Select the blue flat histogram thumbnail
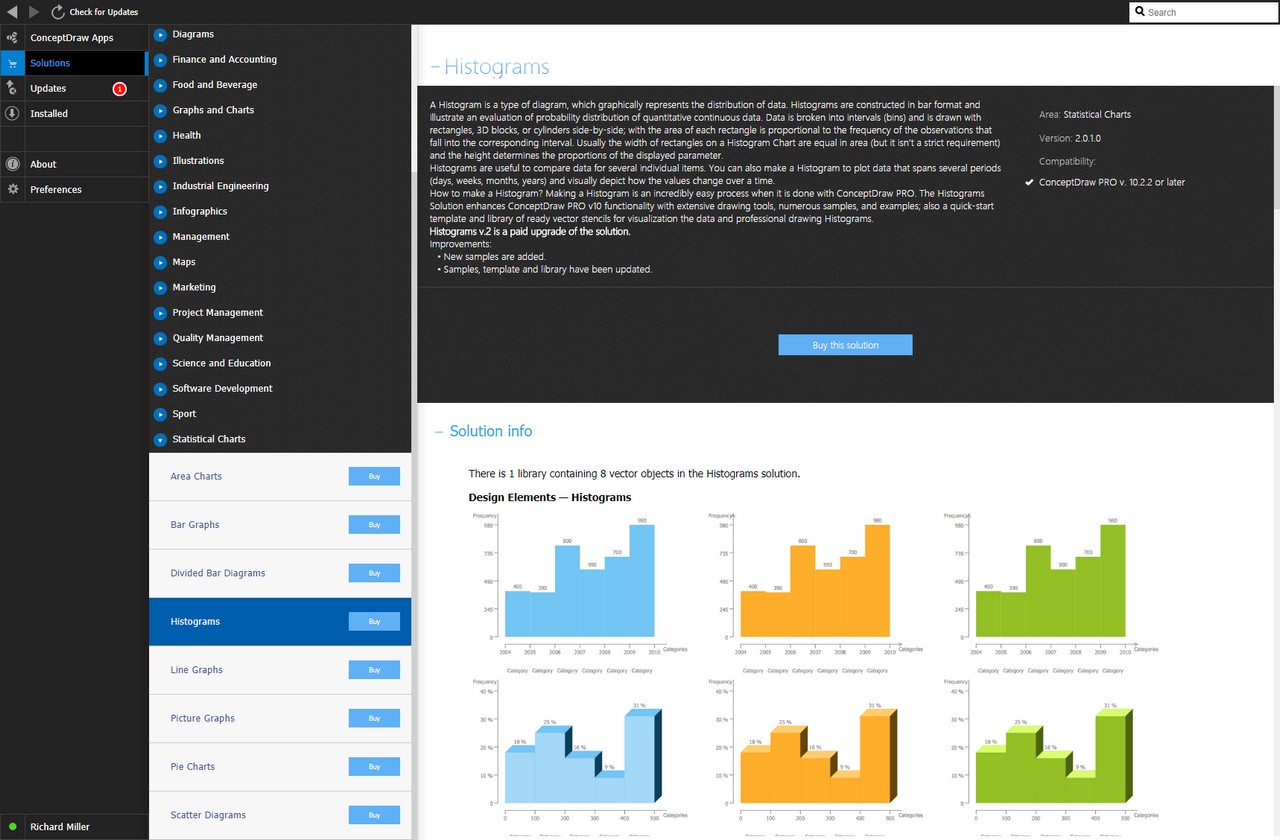 [x=579, y=584]
